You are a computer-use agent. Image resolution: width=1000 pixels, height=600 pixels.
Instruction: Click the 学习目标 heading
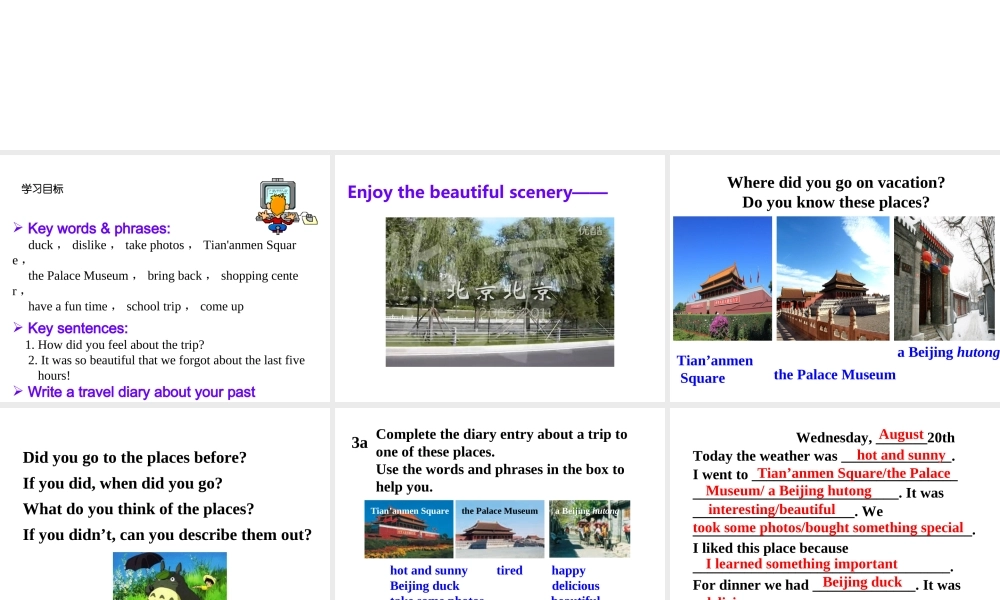43,189
